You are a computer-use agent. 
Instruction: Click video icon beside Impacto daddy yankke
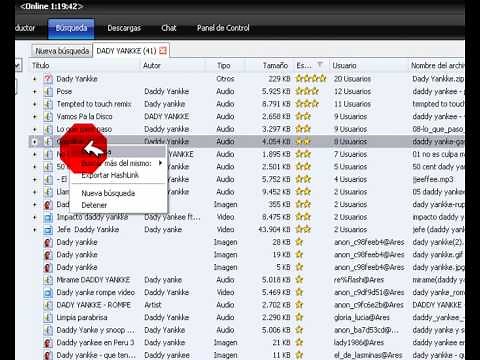[48, 217]
